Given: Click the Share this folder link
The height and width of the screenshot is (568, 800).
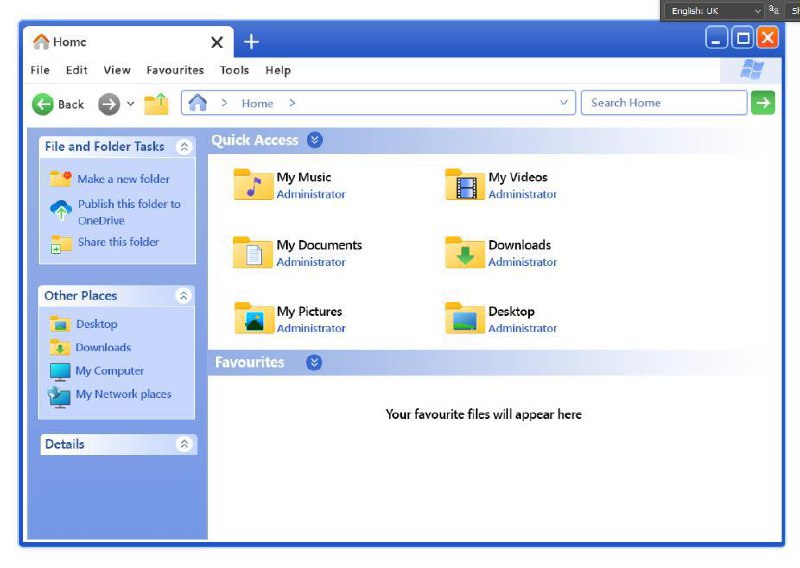Looking at the screenshot, I should (118, 242).
